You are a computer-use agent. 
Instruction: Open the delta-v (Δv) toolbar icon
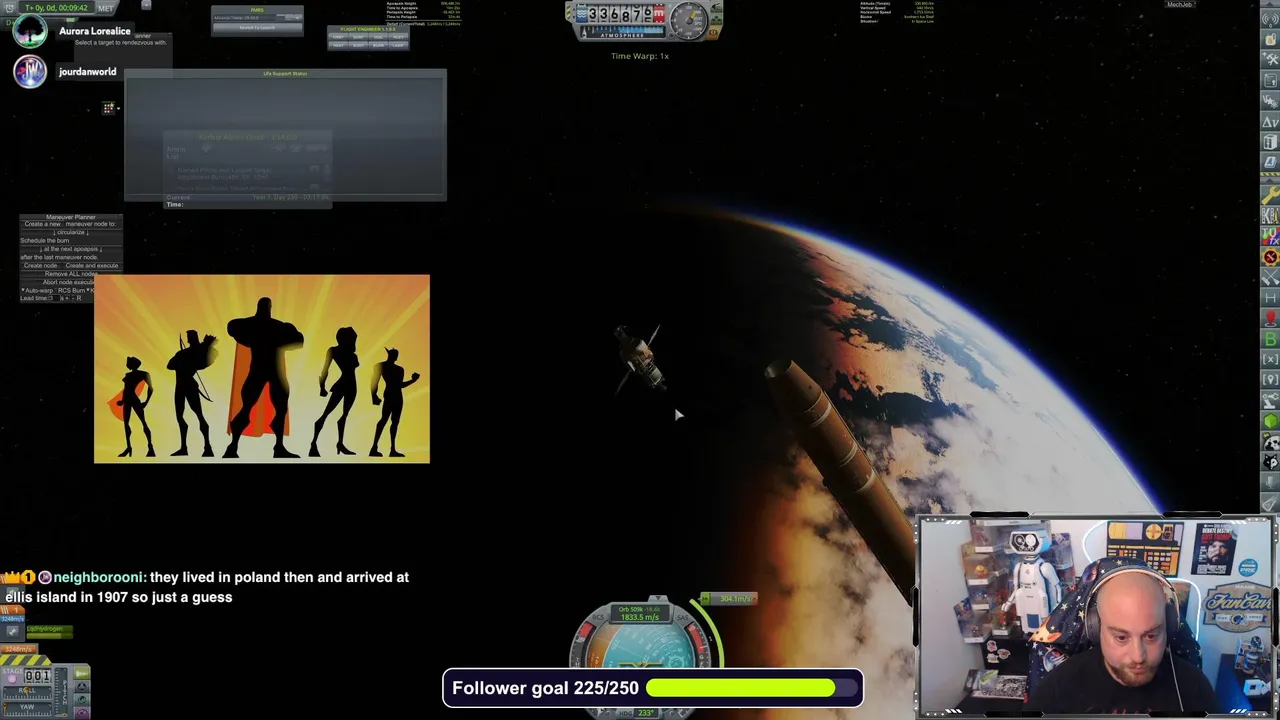[x=1271, y=119]
